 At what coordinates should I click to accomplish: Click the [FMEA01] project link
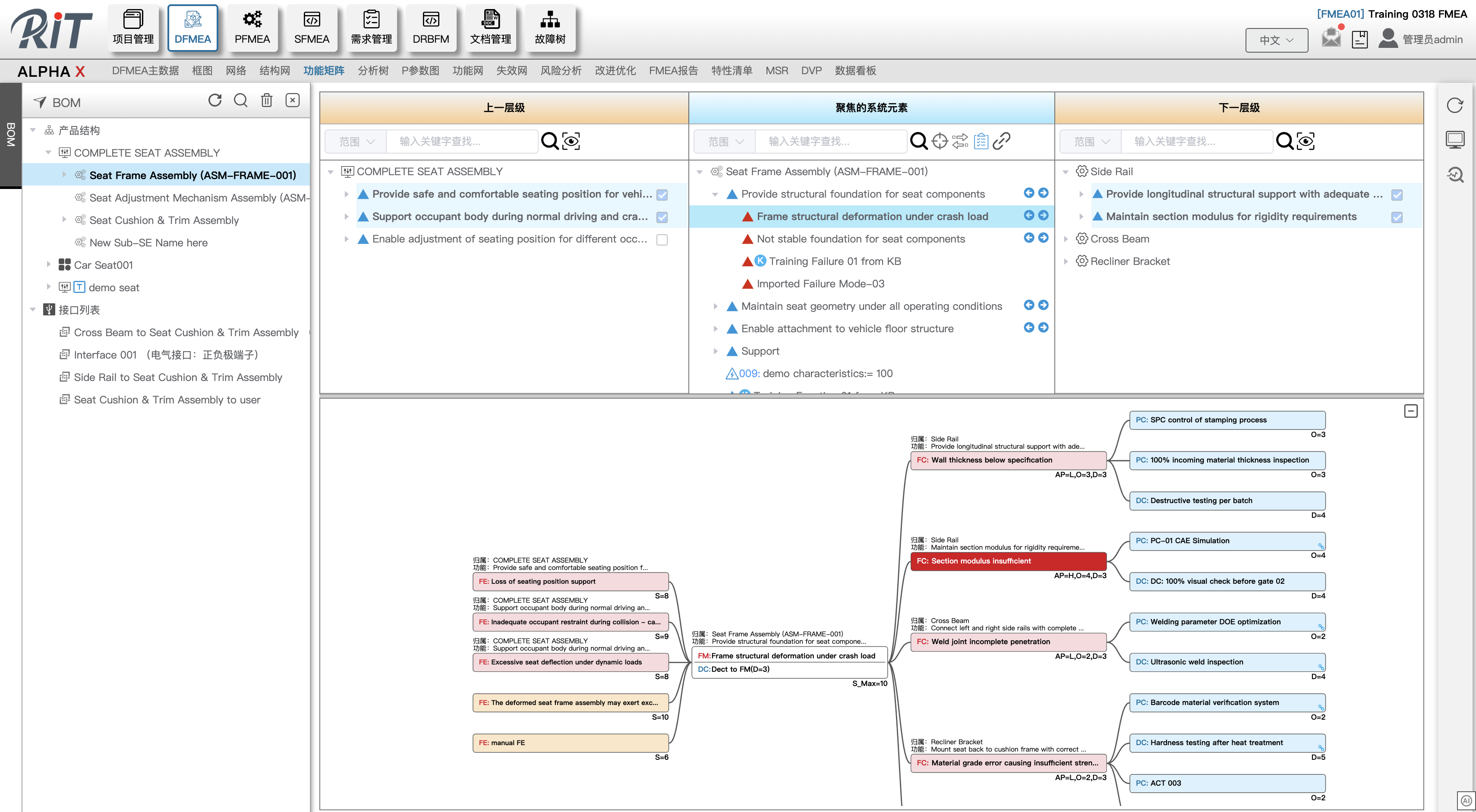1340,14
